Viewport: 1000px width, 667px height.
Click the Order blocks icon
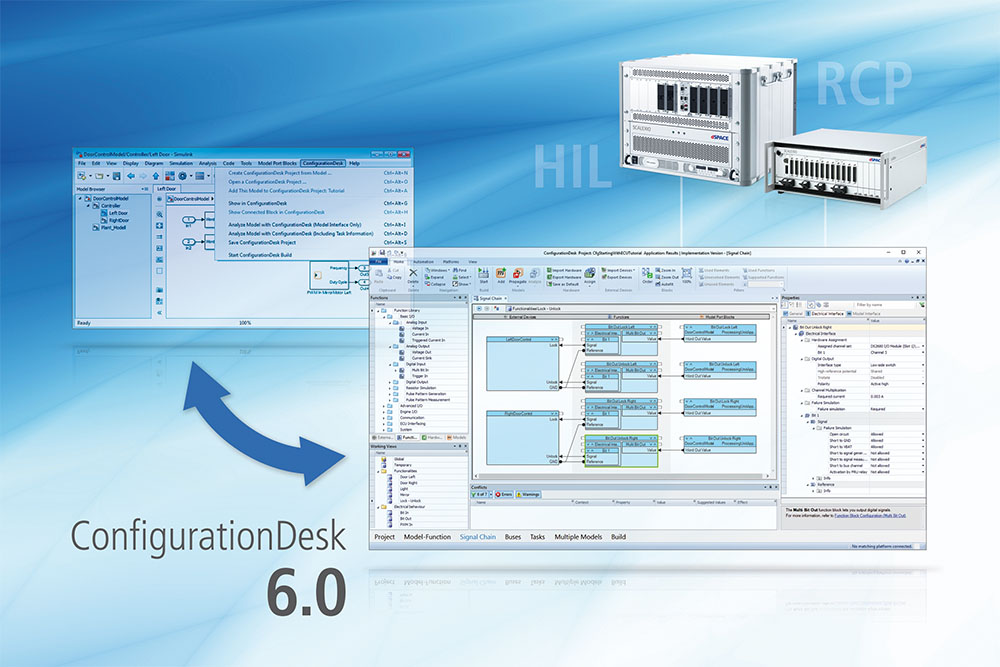pos(648,275)
